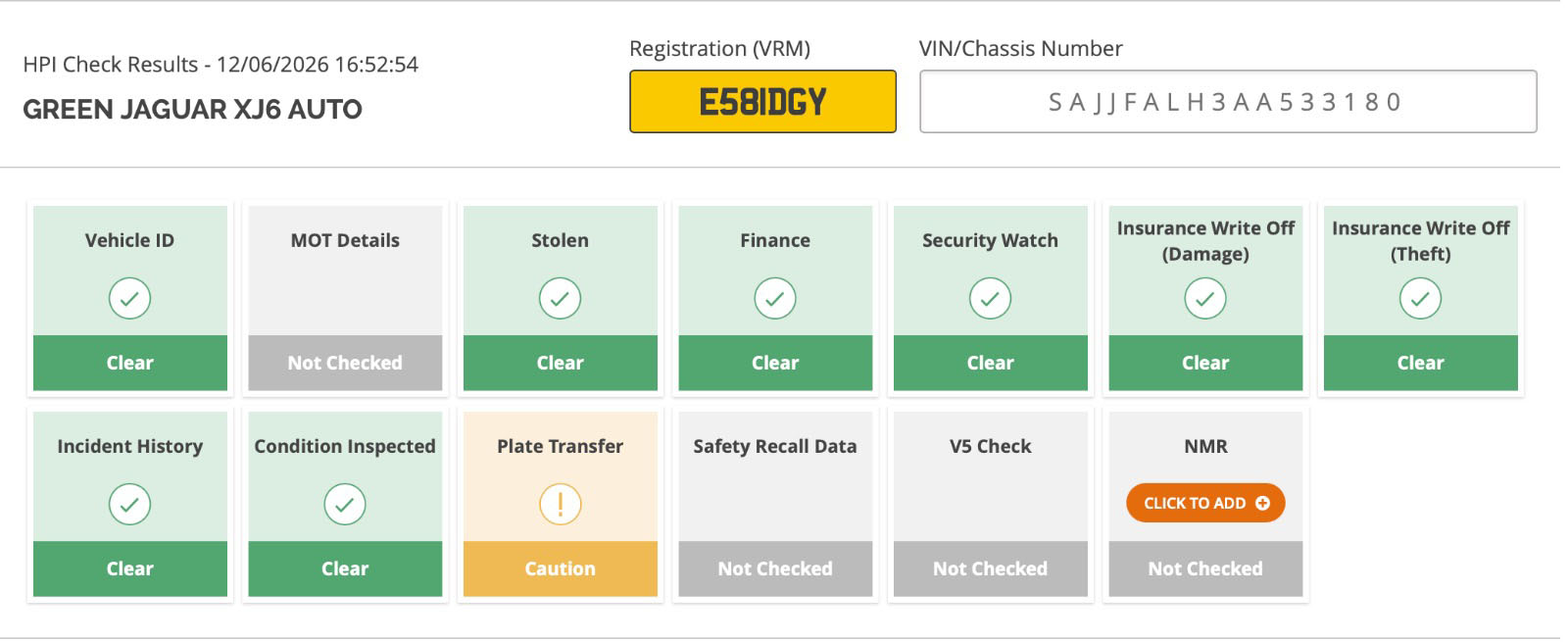Click the Incident History checkmark icon

pyautogui.click(x=129, y=504)
